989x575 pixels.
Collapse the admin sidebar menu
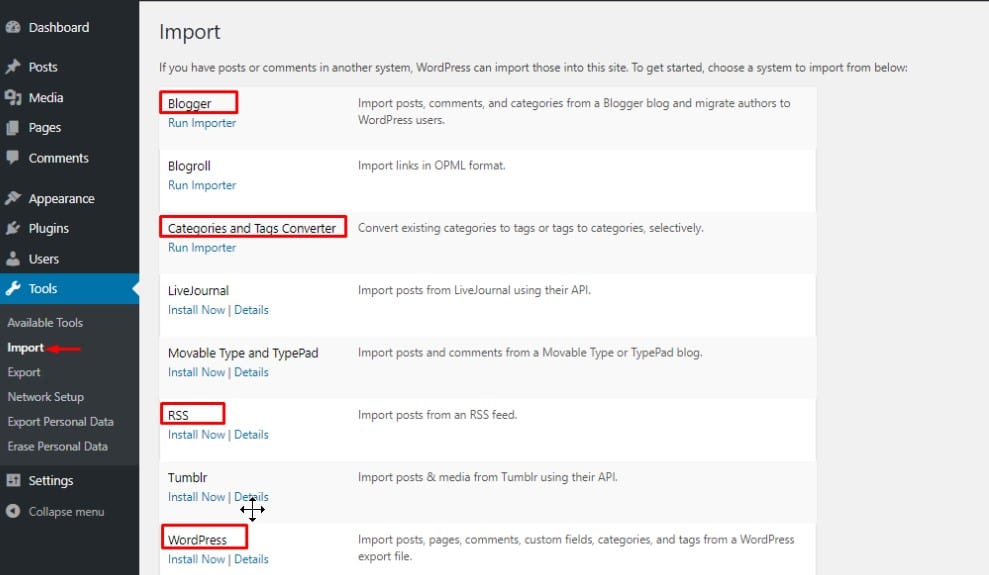tap(65, 512)
